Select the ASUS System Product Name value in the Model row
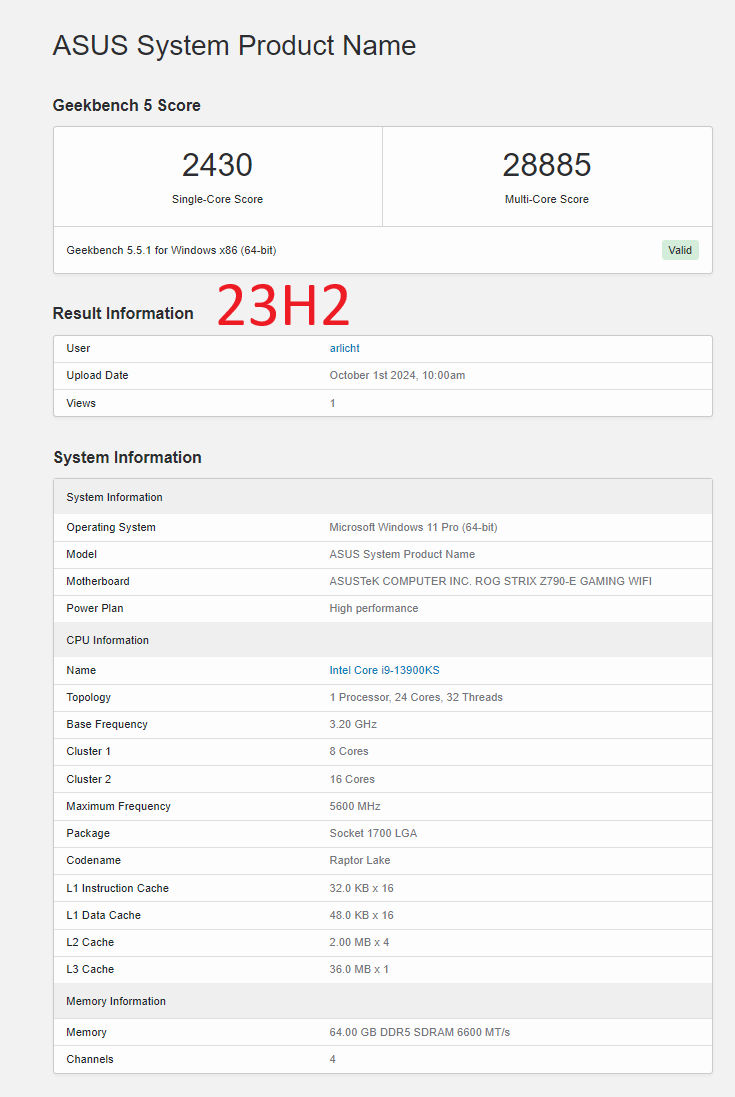 [x=402, y=554]
